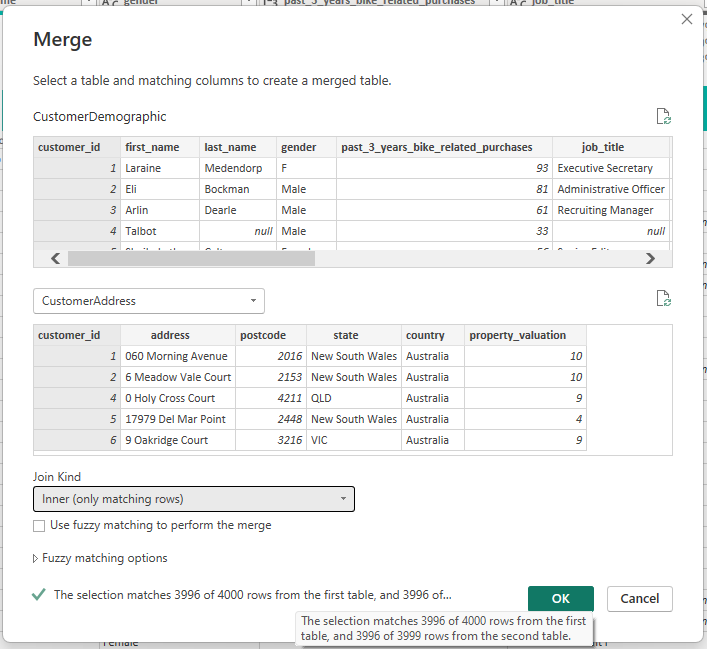Open the Join Kind dropdown
Image resolution: width=707 pixels, height=649 pixels.
tap(194, 498)
